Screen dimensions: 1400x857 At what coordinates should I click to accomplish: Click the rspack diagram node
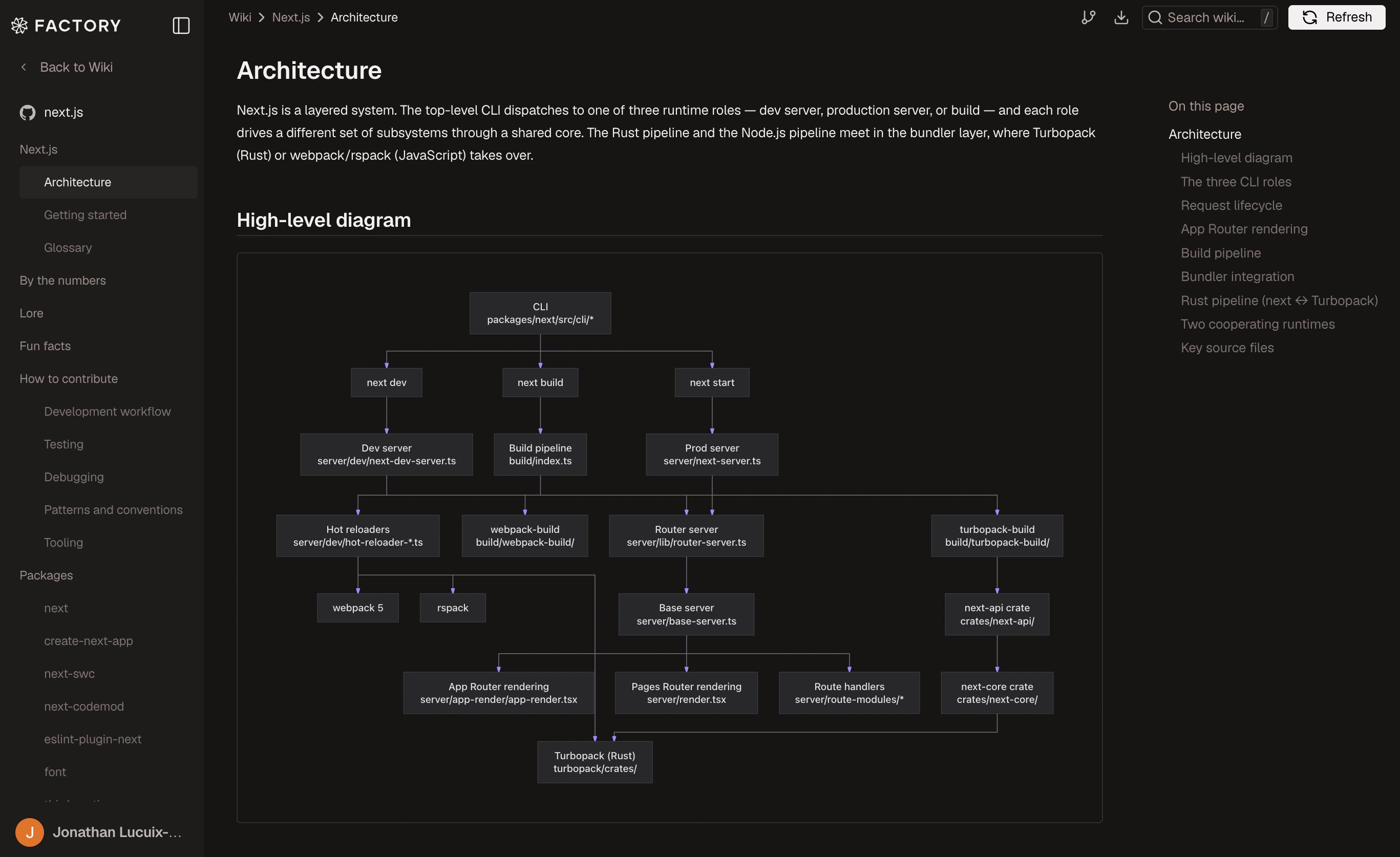point(452,608)
